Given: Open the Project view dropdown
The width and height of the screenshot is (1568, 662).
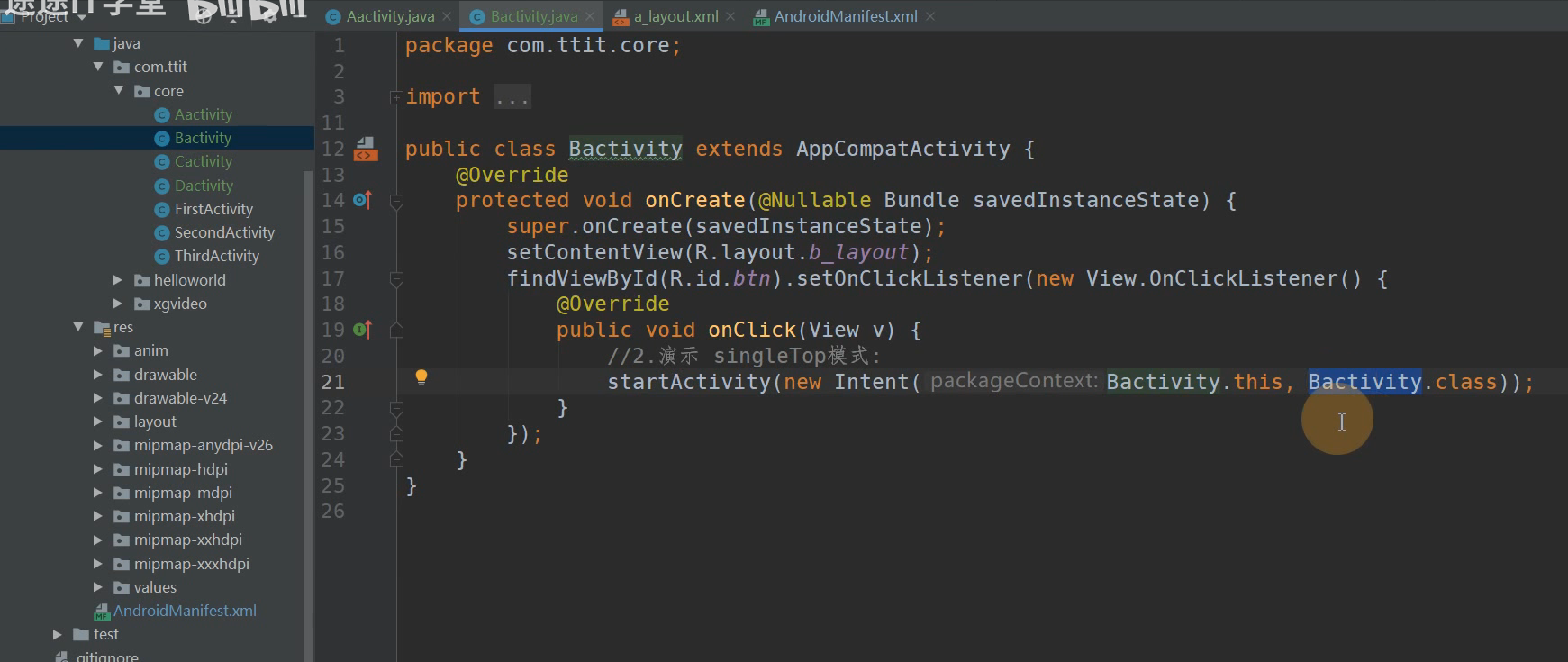Looking at the screenshot, I should point(82,17).
